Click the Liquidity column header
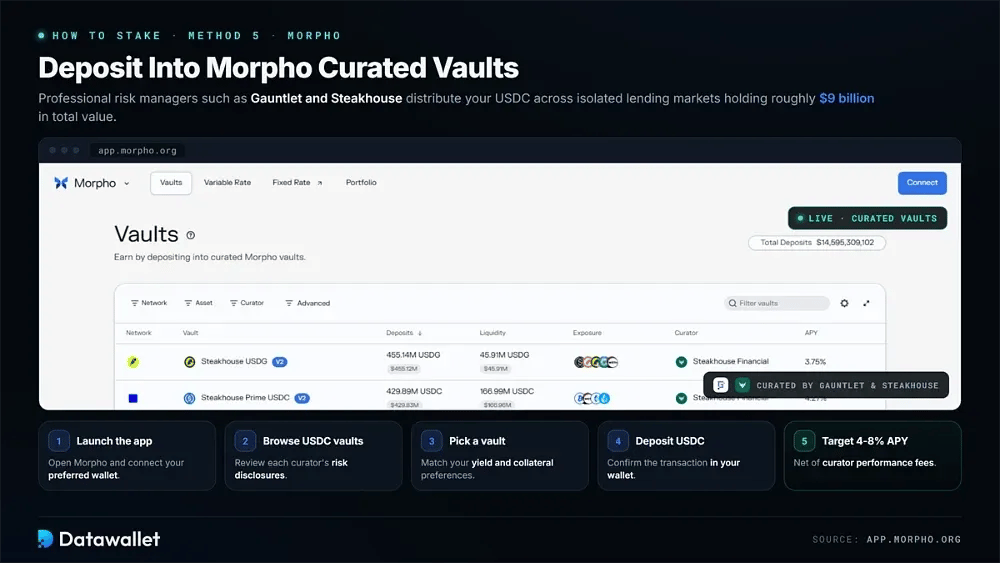The image size is (1000, 563). pos(492,333)
